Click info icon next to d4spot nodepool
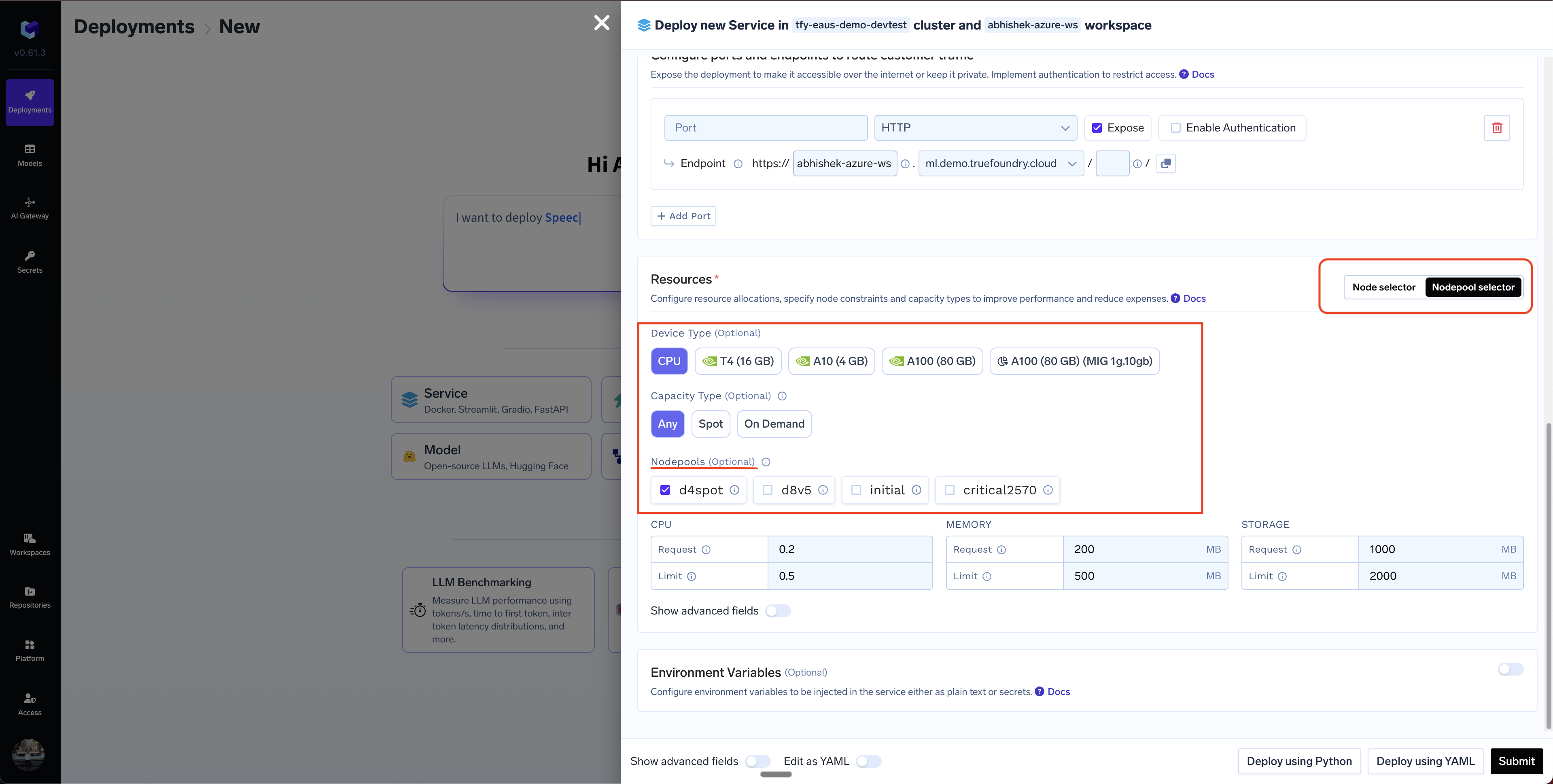Viewport: 1553px width, 784px height. 734,490
